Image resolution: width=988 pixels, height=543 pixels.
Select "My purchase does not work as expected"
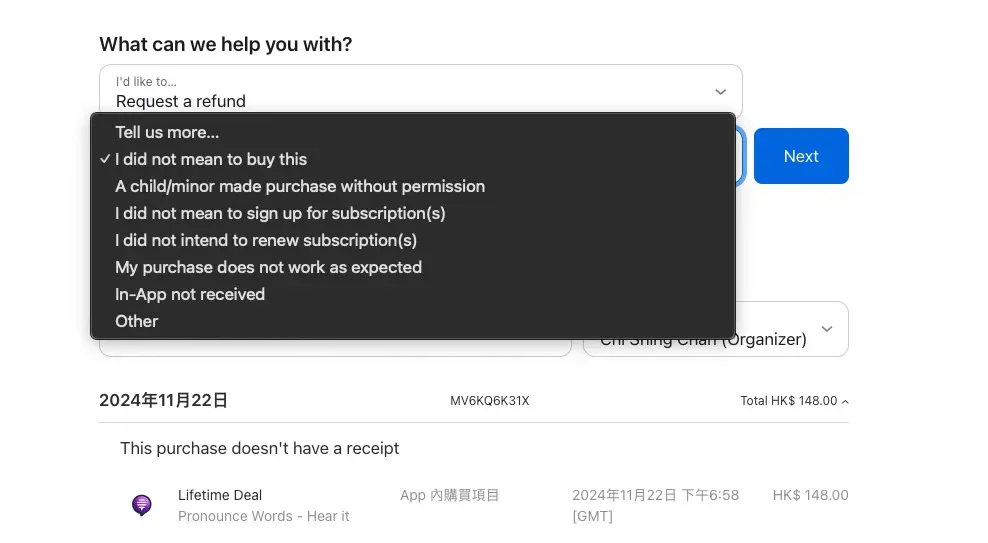point(268,267)
